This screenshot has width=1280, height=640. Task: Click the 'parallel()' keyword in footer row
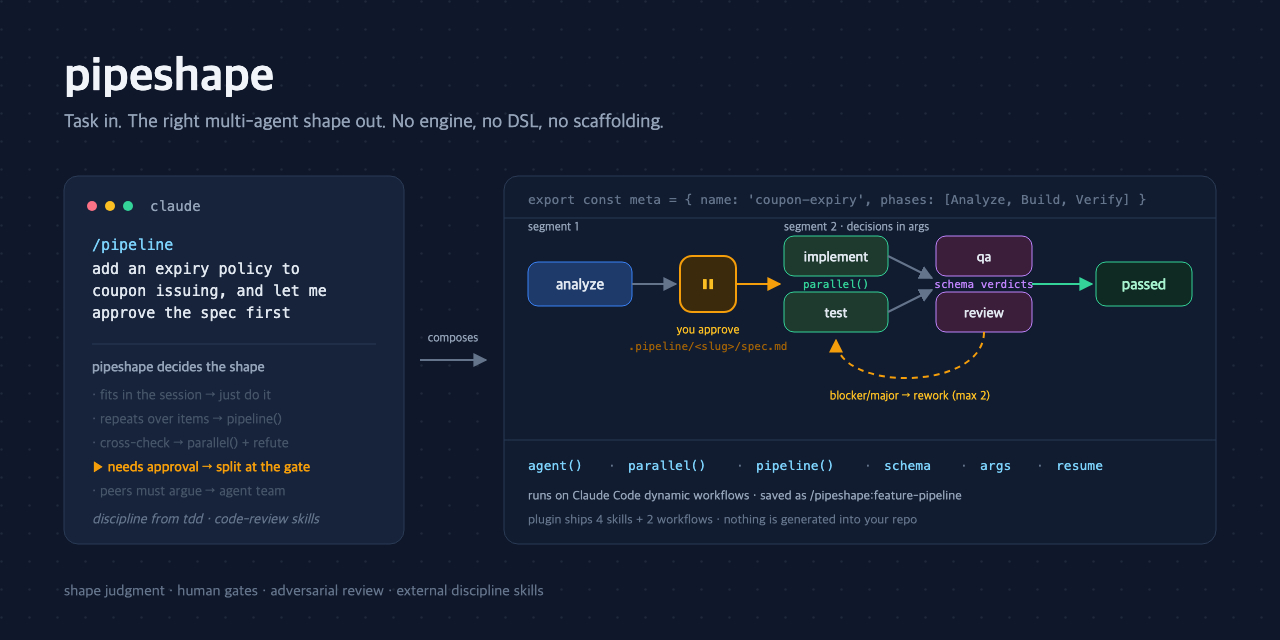pos(667,466)
